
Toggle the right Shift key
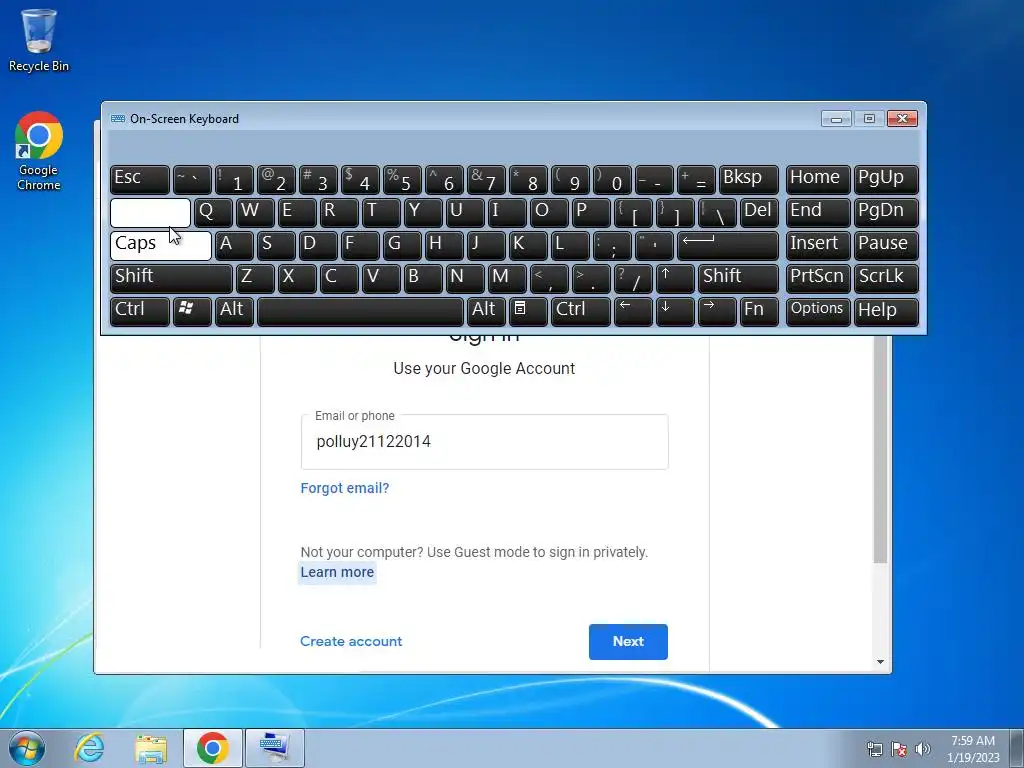(x=739, y=278)
